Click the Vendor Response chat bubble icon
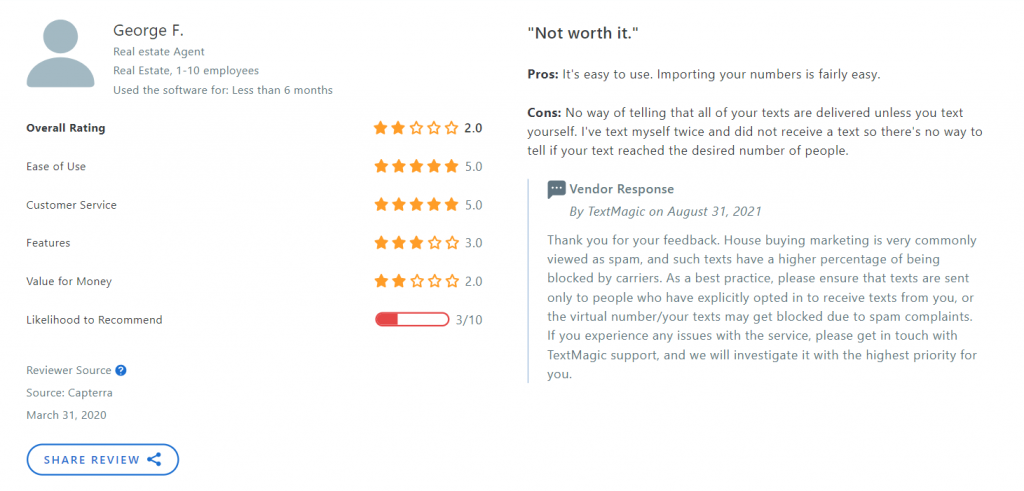Screen dimensions: 1024x491 tap(556, 190)
